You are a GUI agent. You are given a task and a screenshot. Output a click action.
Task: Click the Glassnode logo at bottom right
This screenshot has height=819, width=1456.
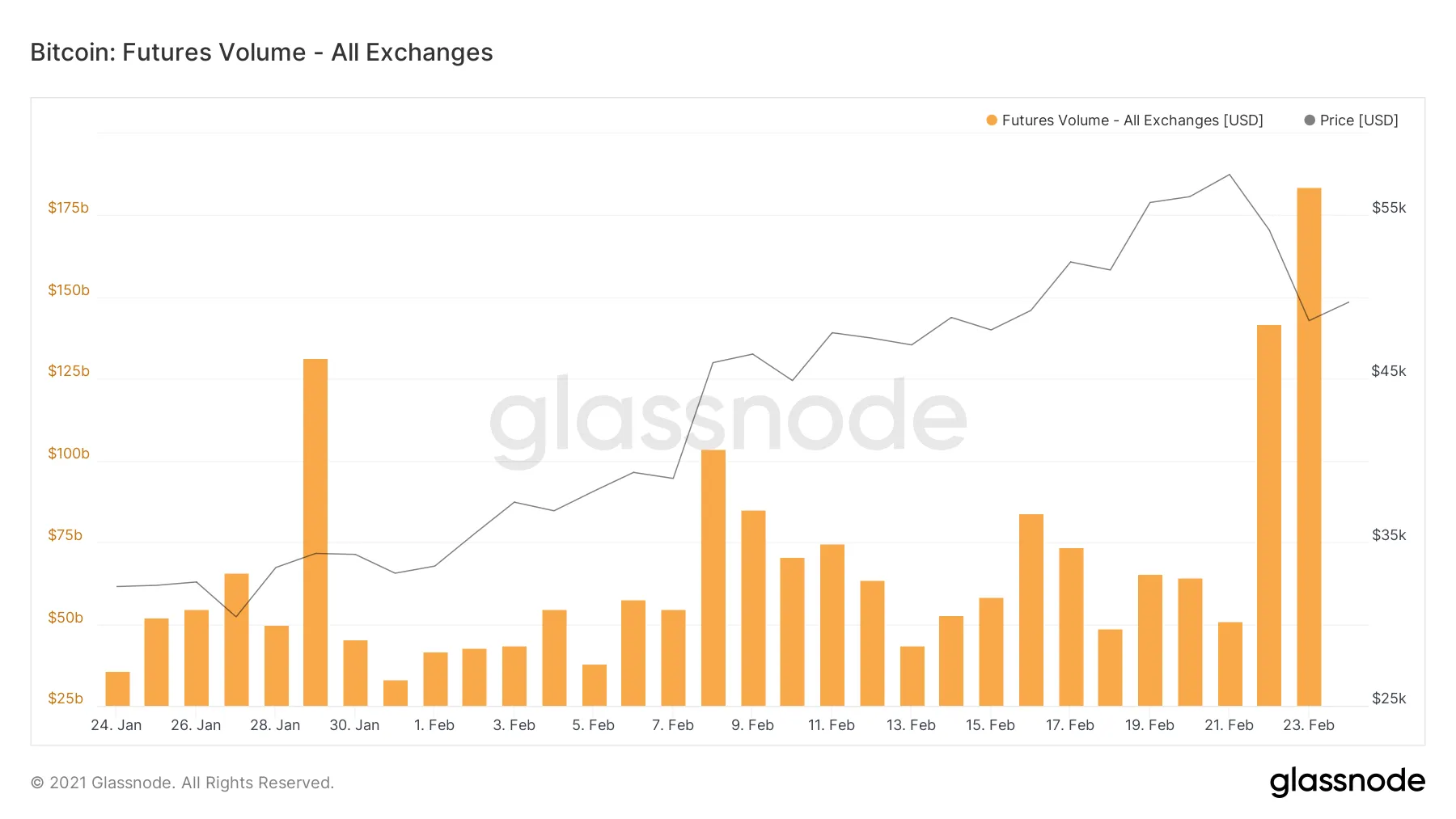pos(1347,781)
